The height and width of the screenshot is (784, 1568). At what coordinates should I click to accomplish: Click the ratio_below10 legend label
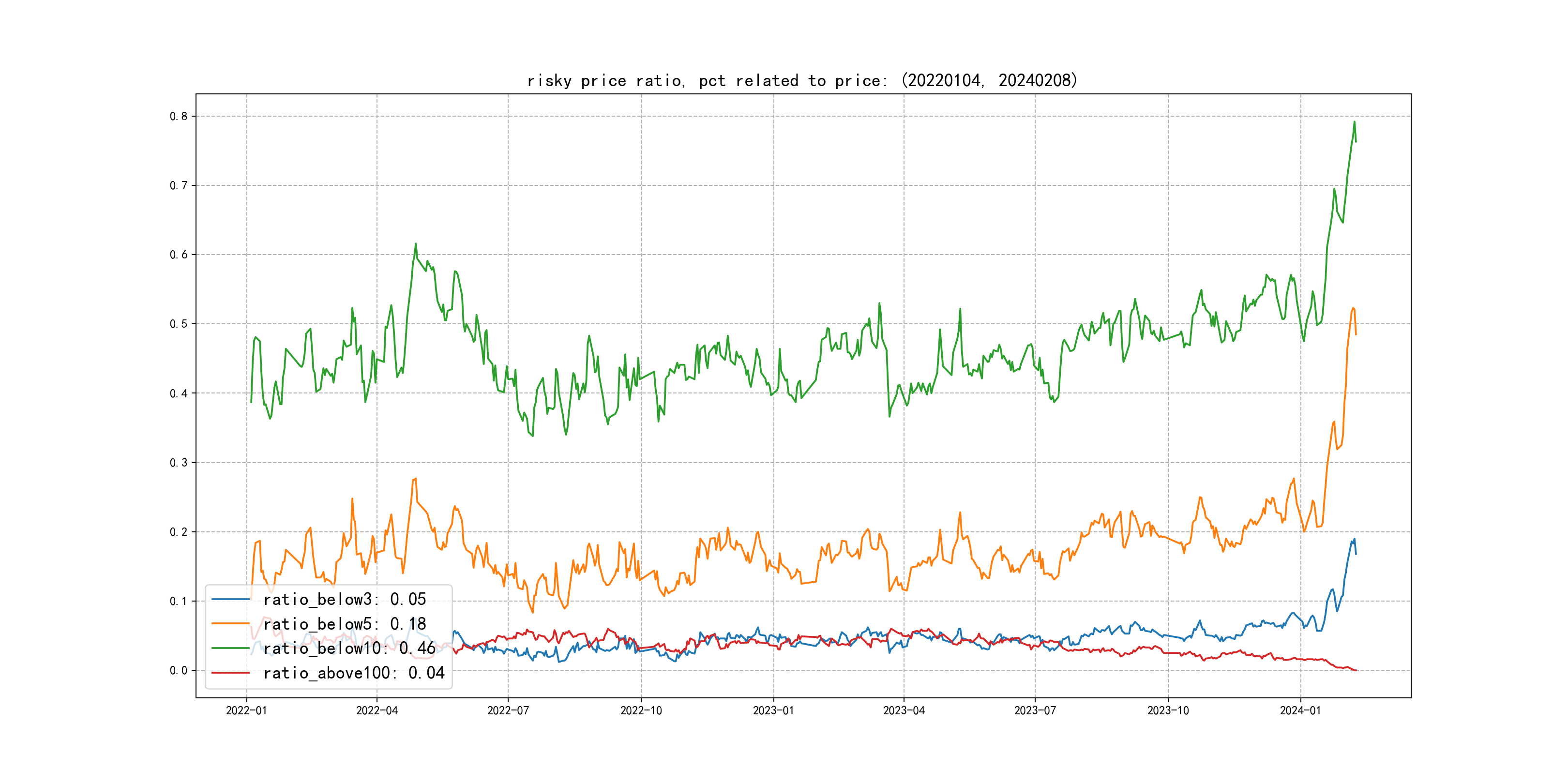coord(349,648)
